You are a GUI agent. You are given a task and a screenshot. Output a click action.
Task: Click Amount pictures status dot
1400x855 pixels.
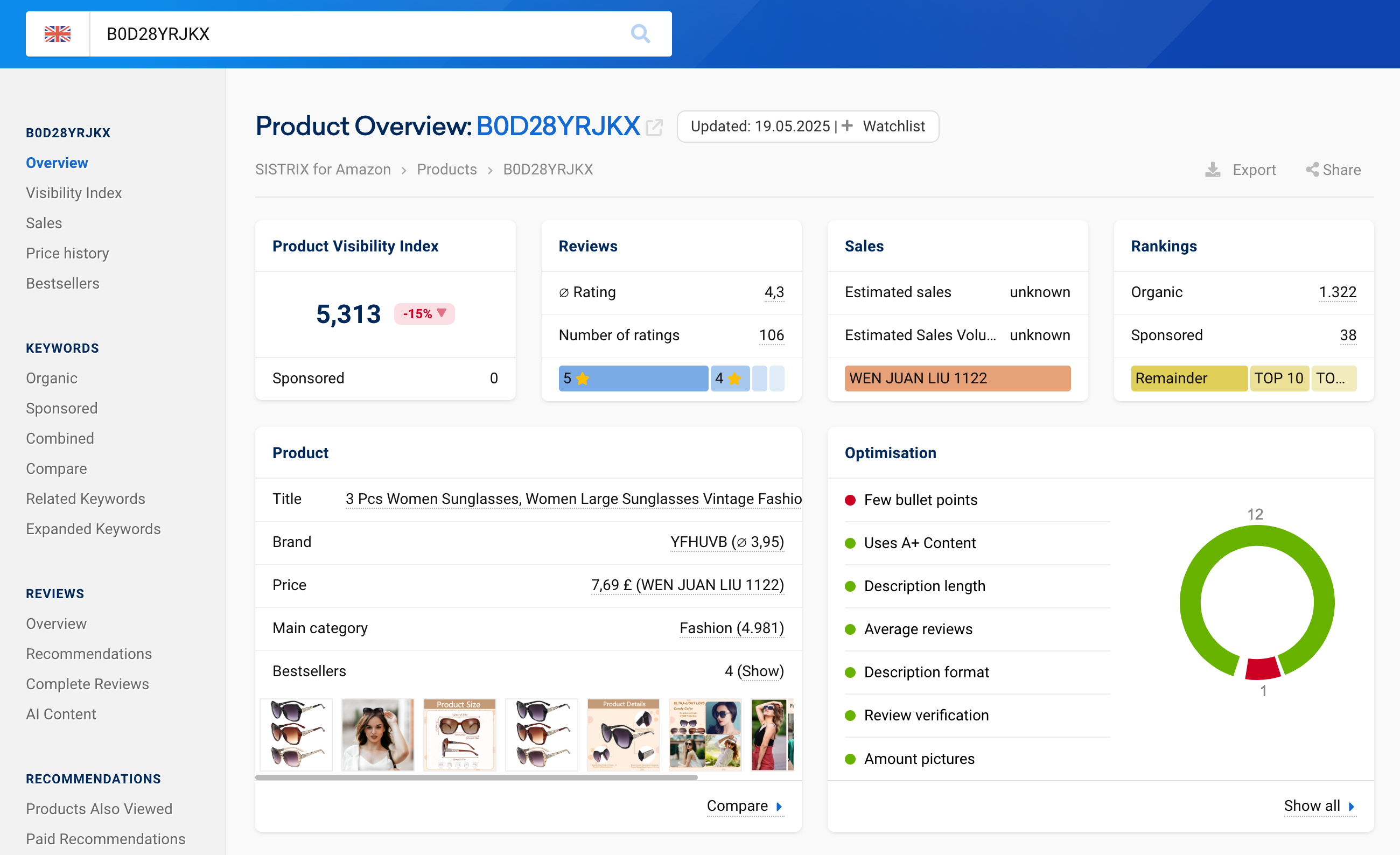[x=850, y=759]
